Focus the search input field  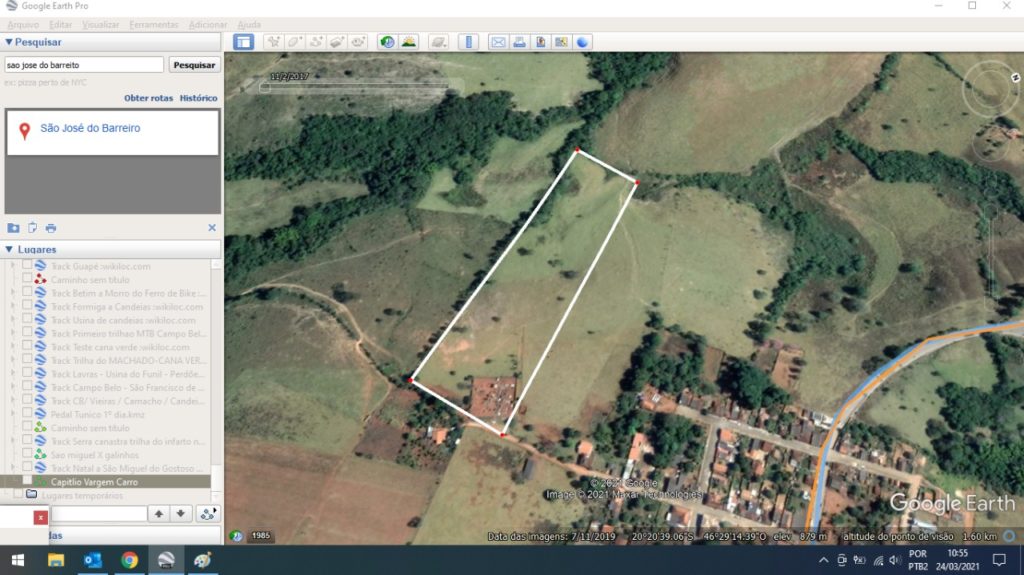pos(84,65)
